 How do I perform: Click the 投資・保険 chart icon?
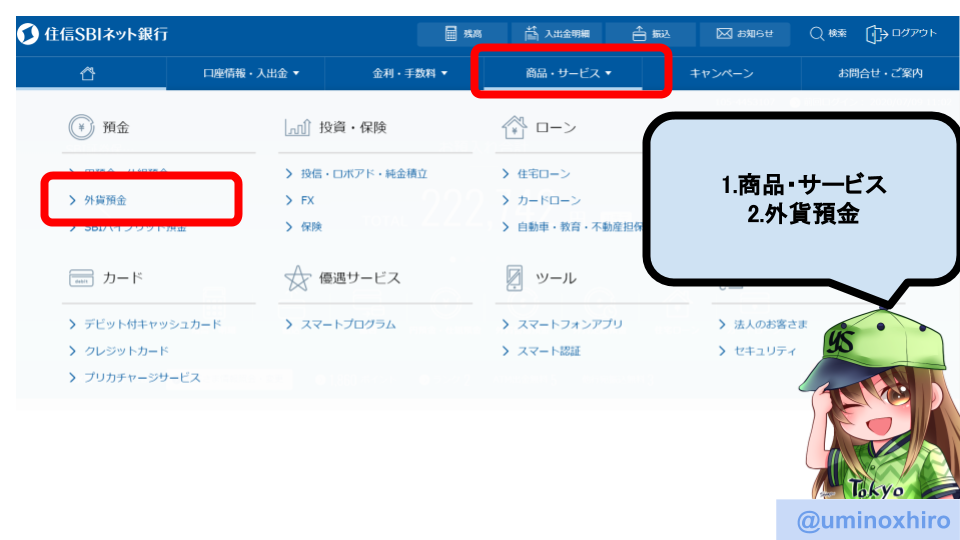[298, 127]
